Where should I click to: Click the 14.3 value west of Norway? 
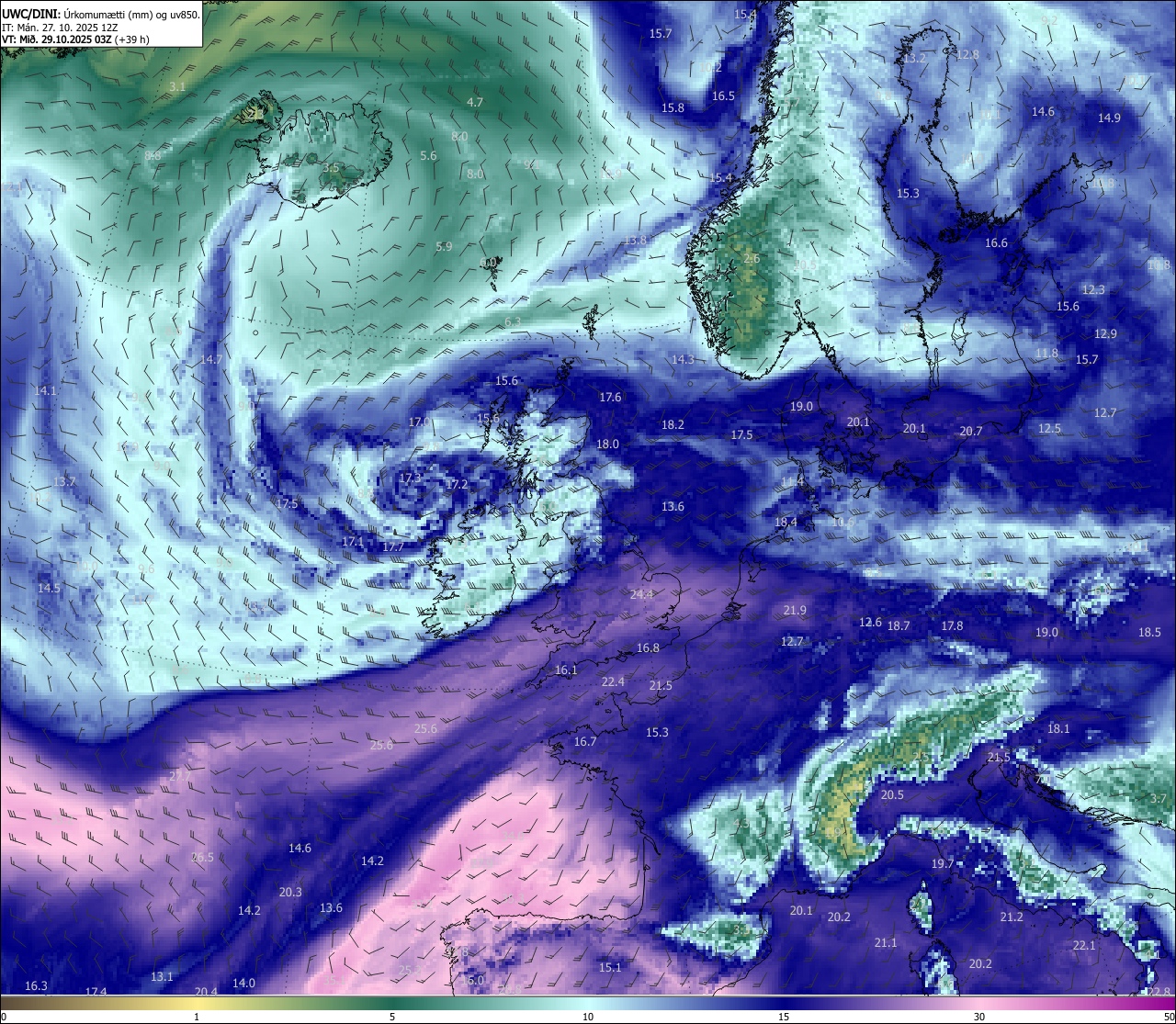pyautogui.click(x=683, y=359)
